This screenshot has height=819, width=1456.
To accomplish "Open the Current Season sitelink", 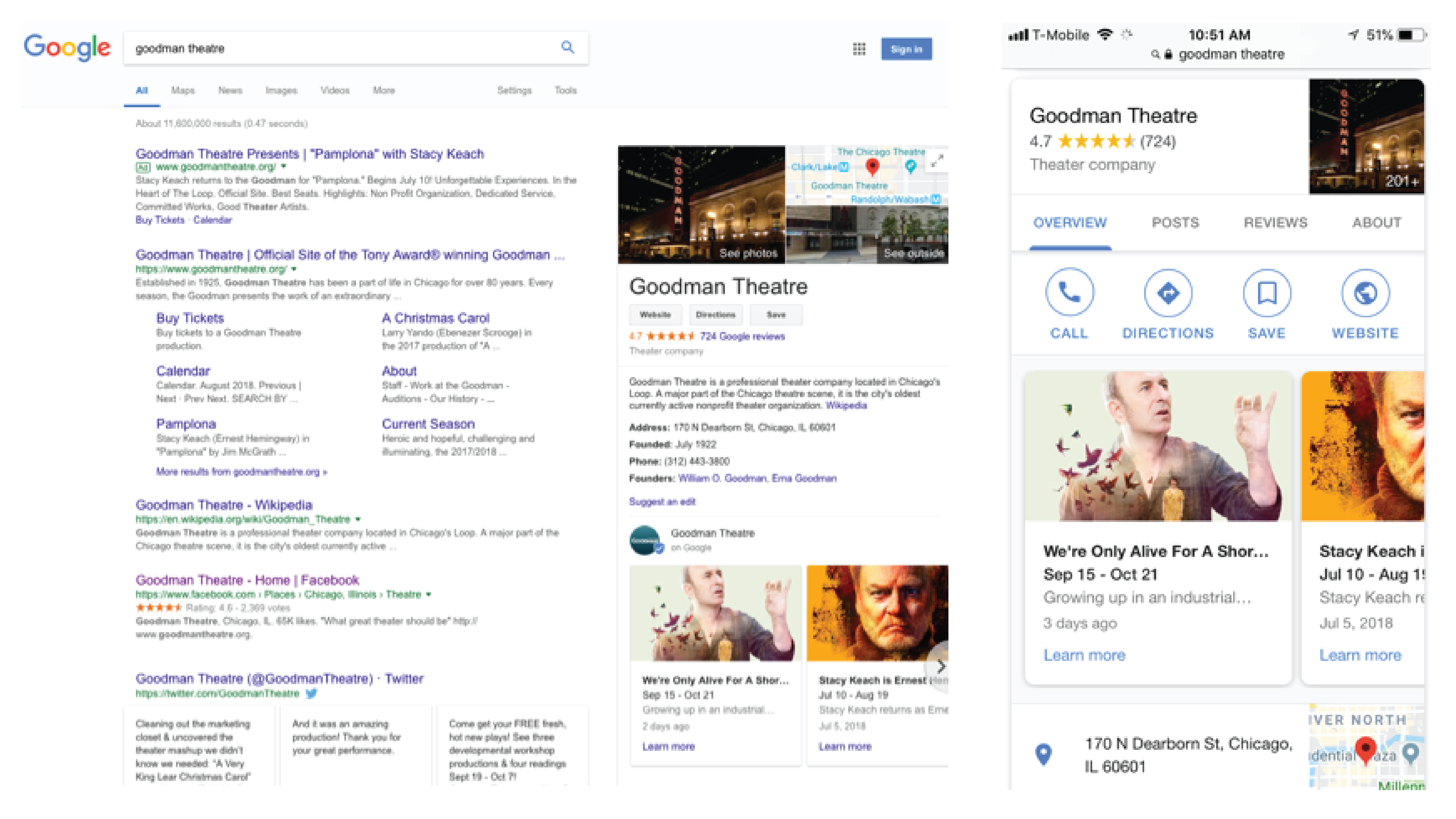I will click(x=428, y=424).
